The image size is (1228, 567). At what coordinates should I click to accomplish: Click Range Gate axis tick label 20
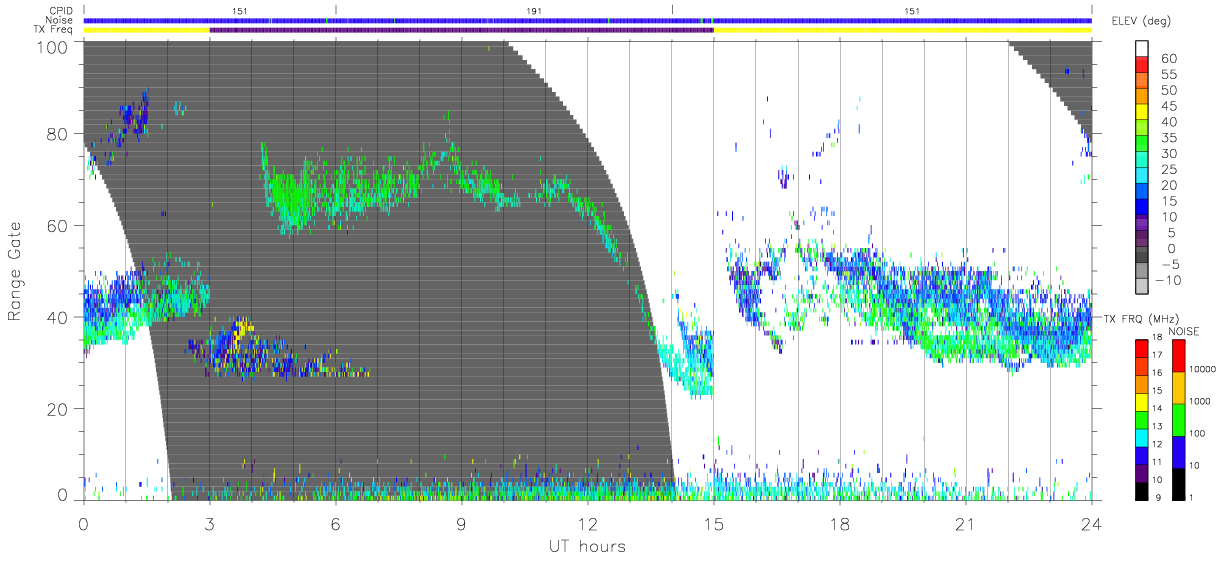[x=58, y=409]
